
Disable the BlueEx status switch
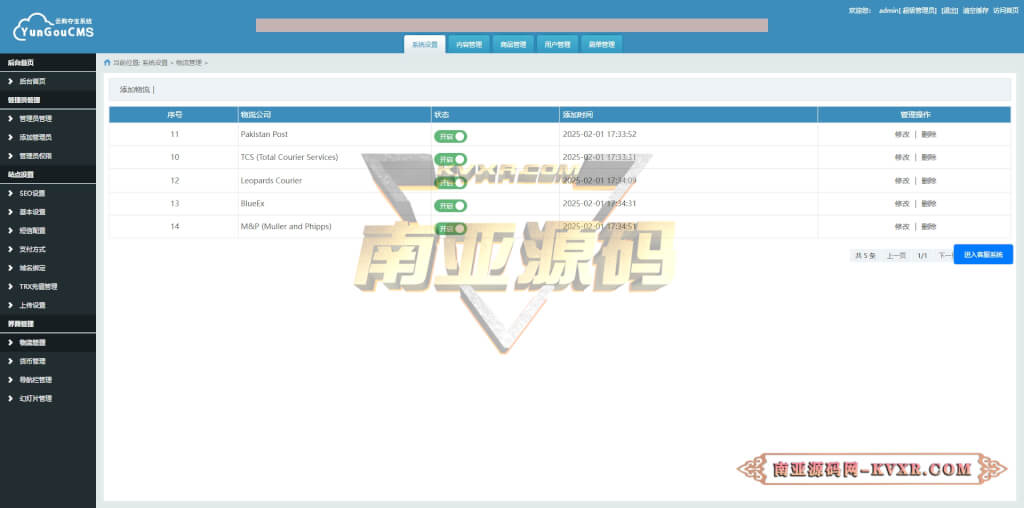pos(451,206)
